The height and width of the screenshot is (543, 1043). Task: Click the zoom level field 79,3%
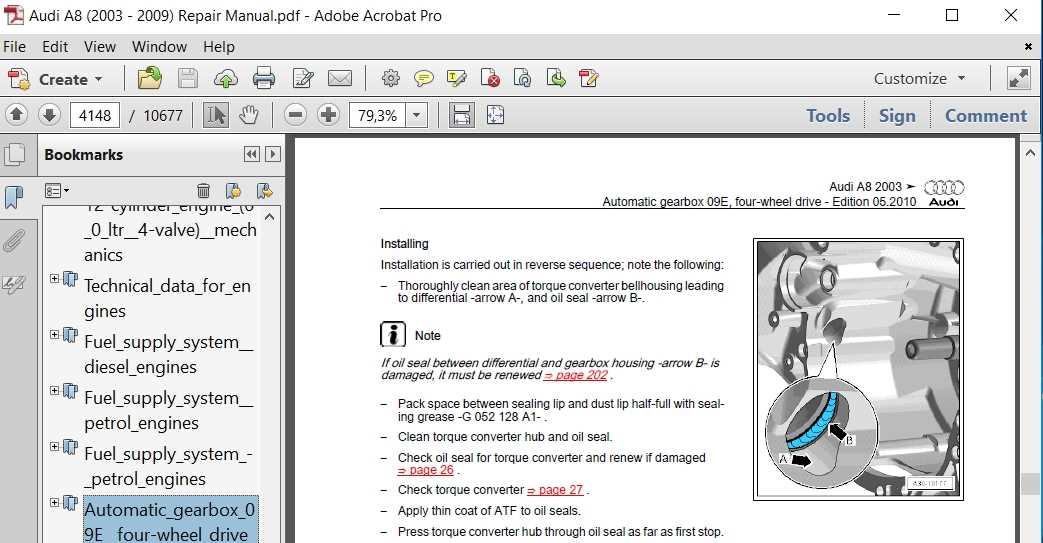pyautogui.click(x=378, y=115)
